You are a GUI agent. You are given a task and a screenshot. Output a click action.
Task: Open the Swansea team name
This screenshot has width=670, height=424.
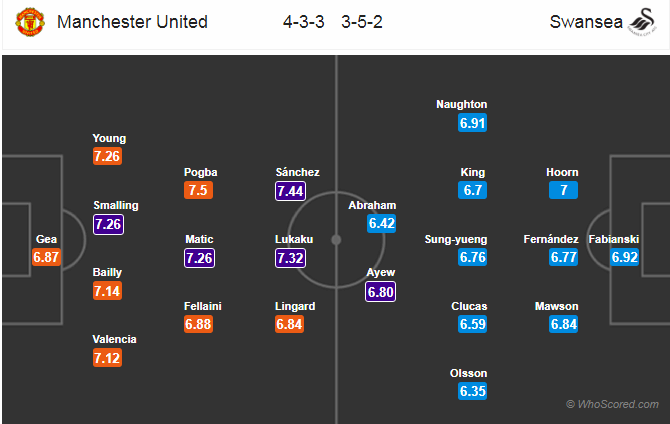[x=580, y=22]
